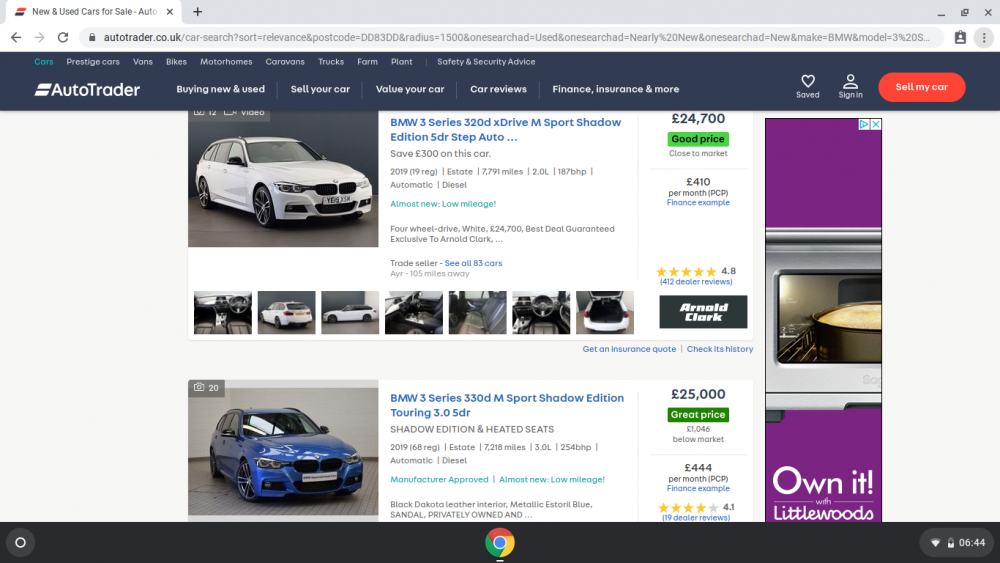This screenshot has height=563, width=1000.
Task: Open the Value your car menu
Action: click(x=409, y=89)
